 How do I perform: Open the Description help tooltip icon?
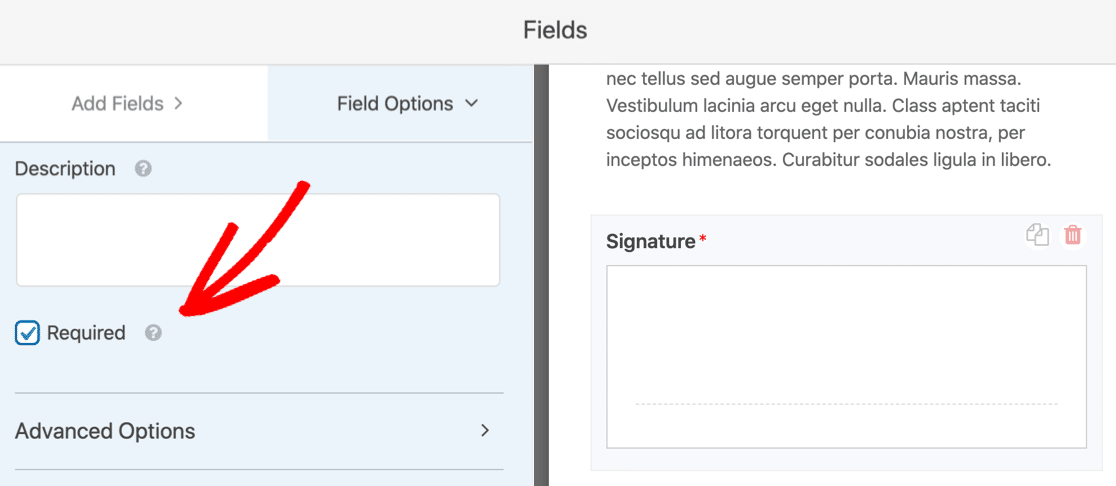pos(143,169)
